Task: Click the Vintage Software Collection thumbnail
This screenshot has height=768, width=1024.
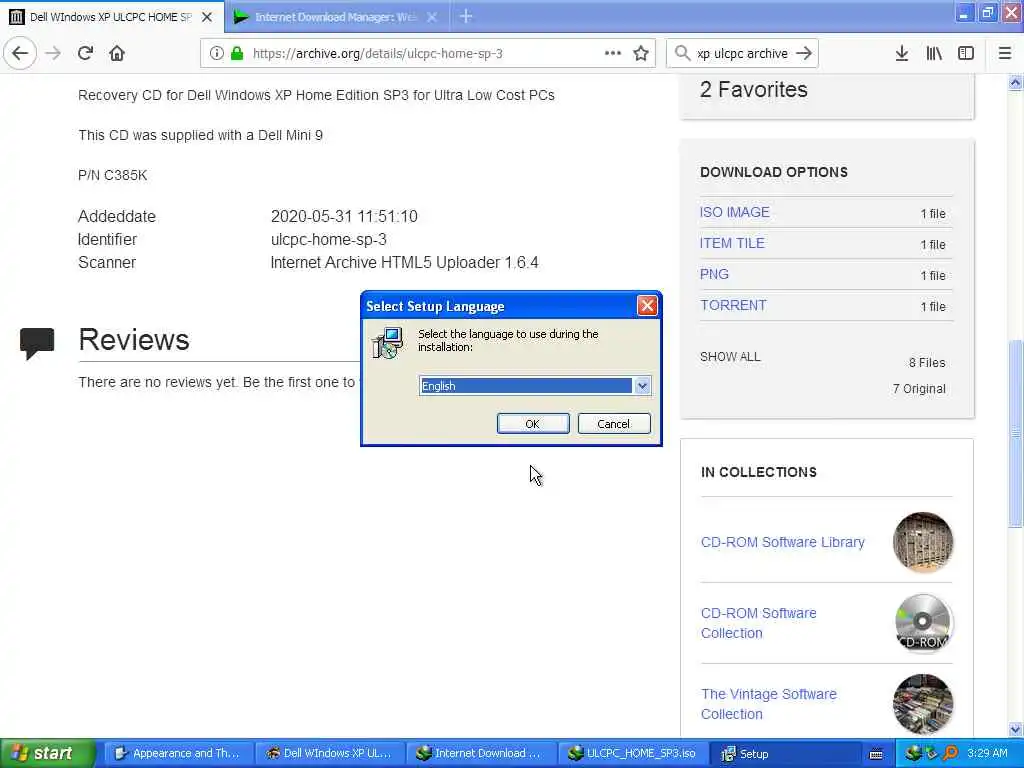Action: coord(923,704)
